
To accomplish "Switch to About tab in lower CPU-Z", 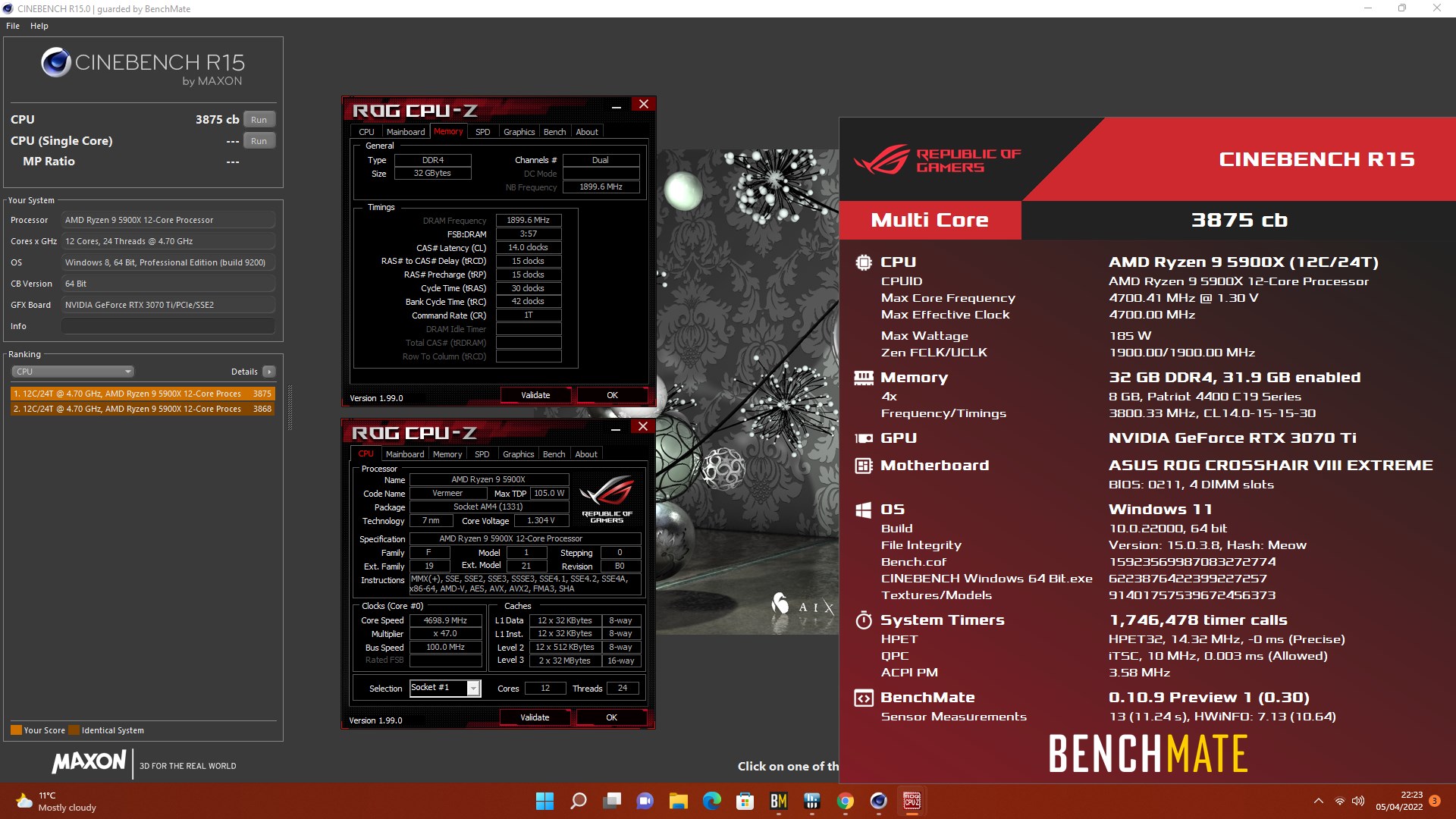I will [x=586, y=454].
